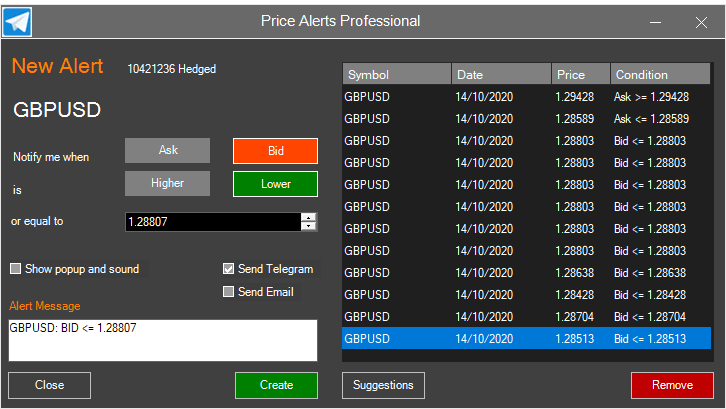The image size is (726, 409).
Task: Select the orange Bid button
Action: point(275,150)
